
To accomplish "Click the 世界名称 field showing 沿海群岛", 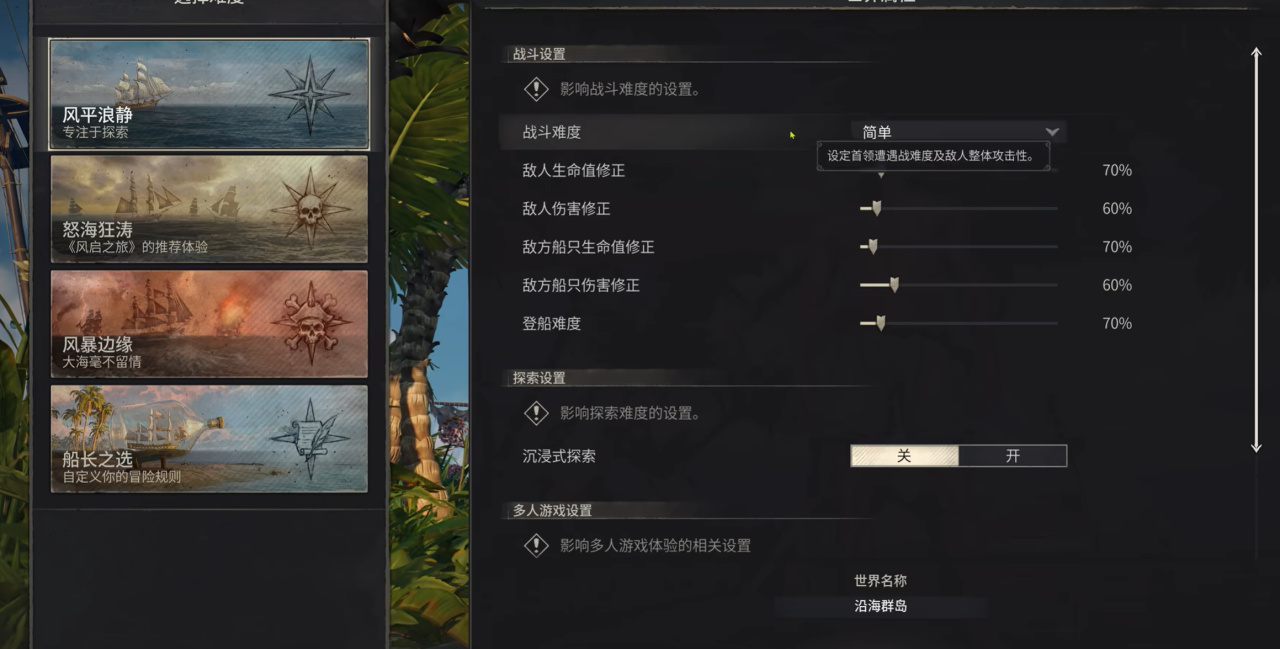I will pyautogui.click(x=881, y=606).
